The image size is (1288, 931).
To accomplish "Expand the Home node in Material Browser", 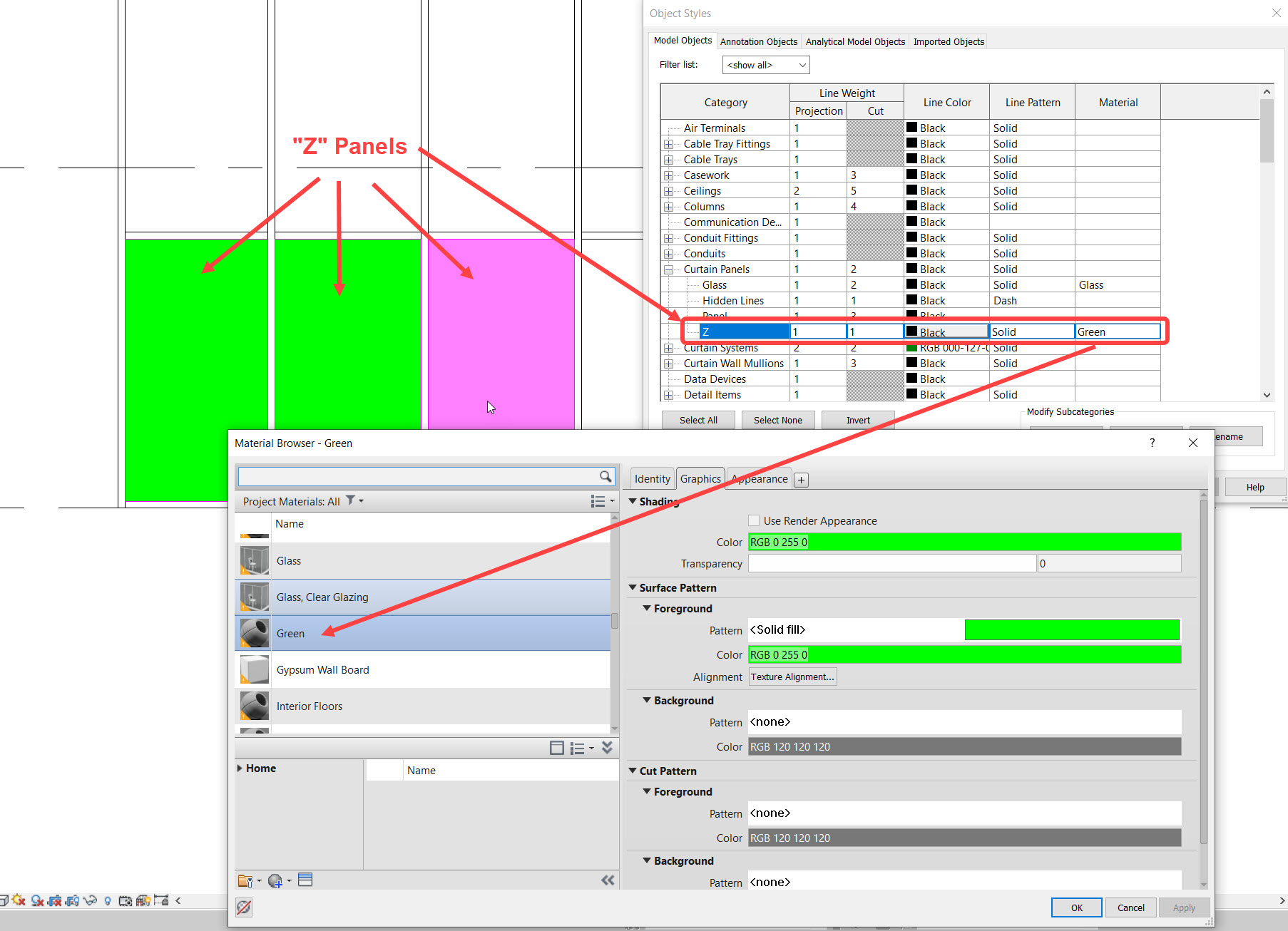I will [240, 768].
